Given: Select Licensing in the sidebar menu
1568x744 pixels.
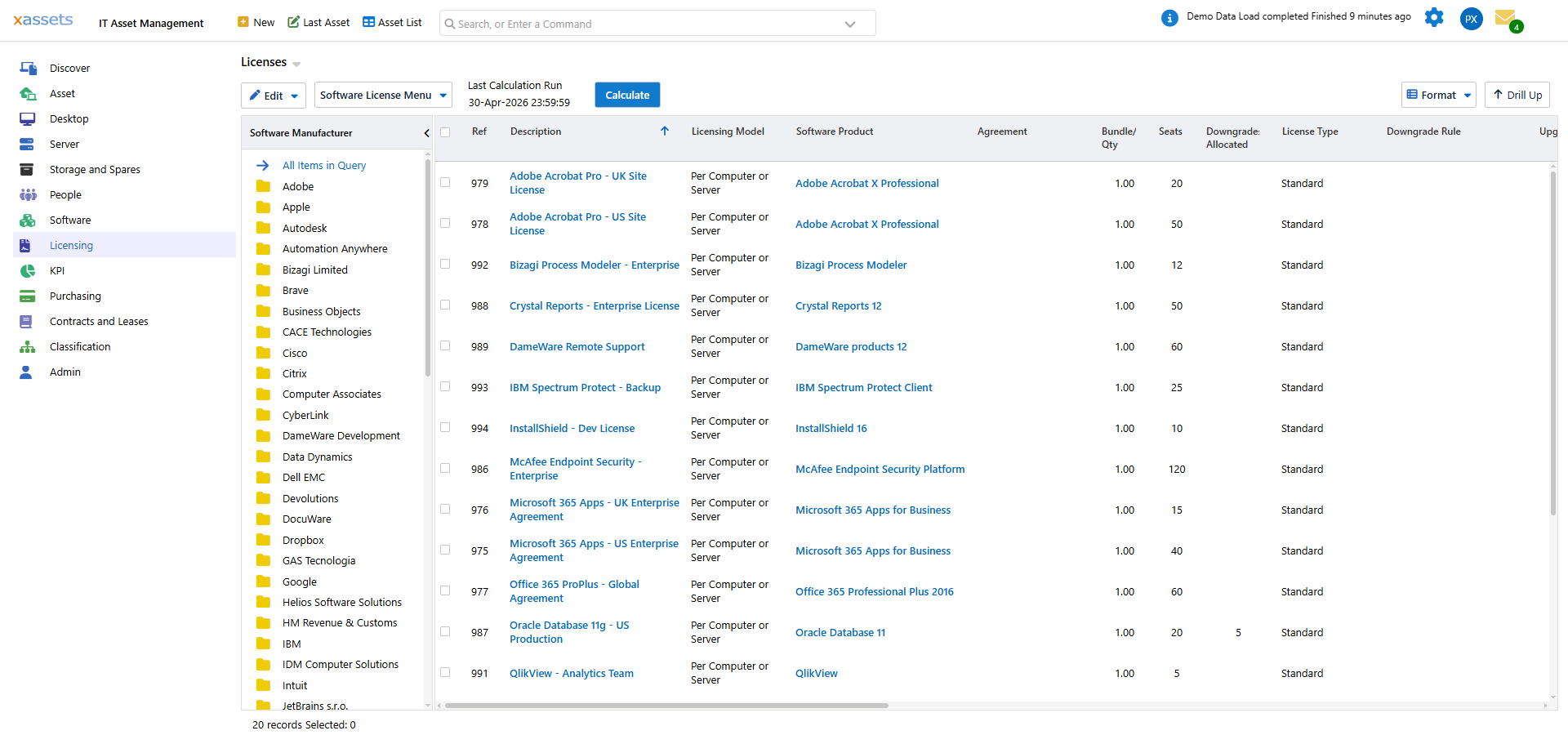Looking at the screenshot, I should (x=71, y=245).
